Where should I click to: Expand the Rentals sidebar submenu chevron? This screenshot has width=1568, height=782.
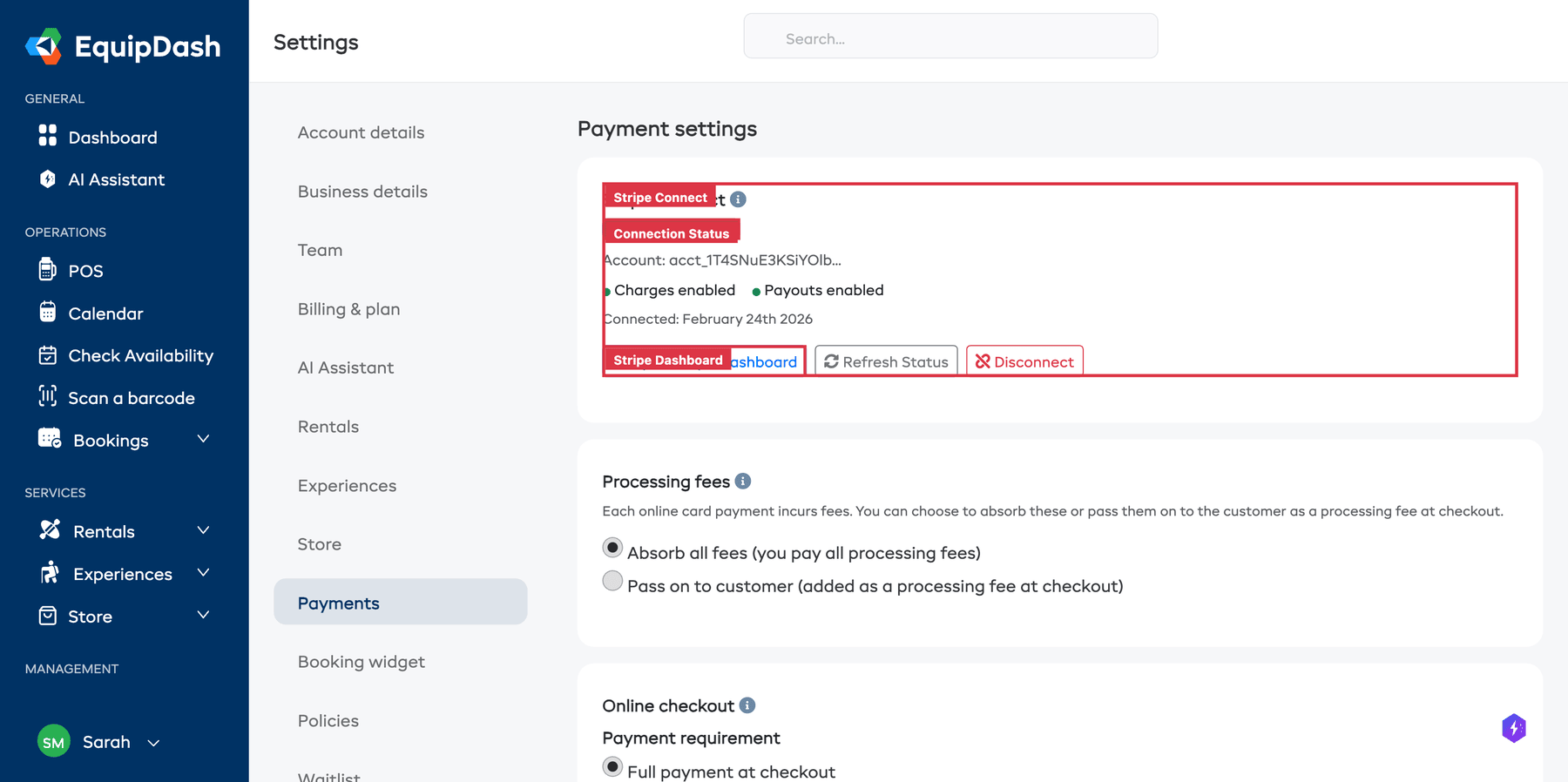[x=203, y=530]
